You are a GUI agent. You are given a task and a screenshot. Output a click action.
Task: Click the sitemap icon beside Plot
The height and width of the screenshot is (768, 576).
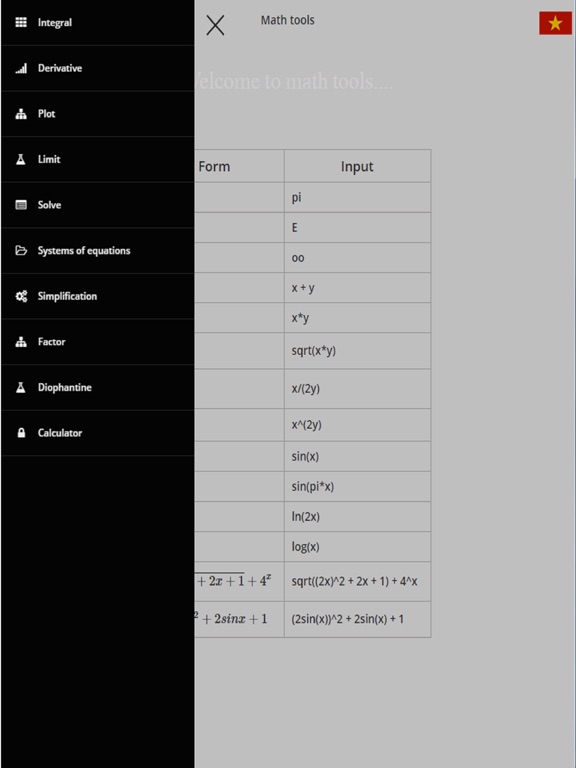point(21,114)
